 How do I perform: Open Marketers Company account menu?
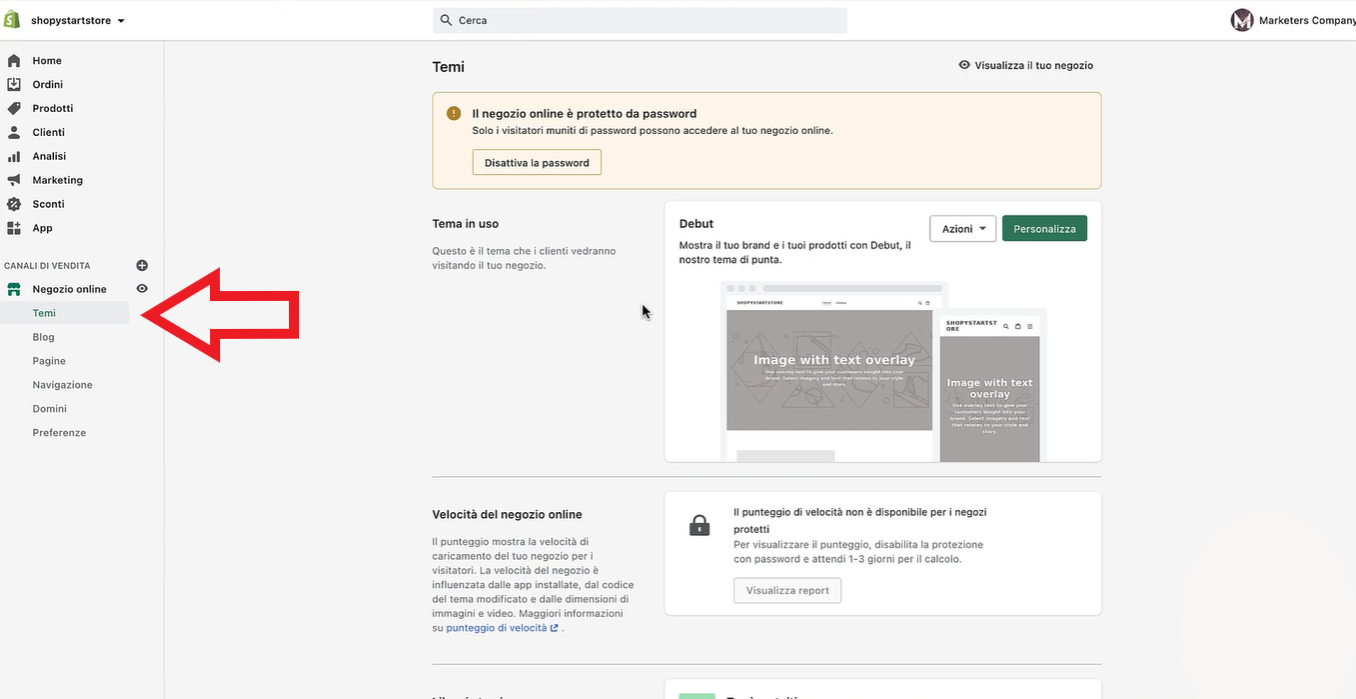point(1292,20)
